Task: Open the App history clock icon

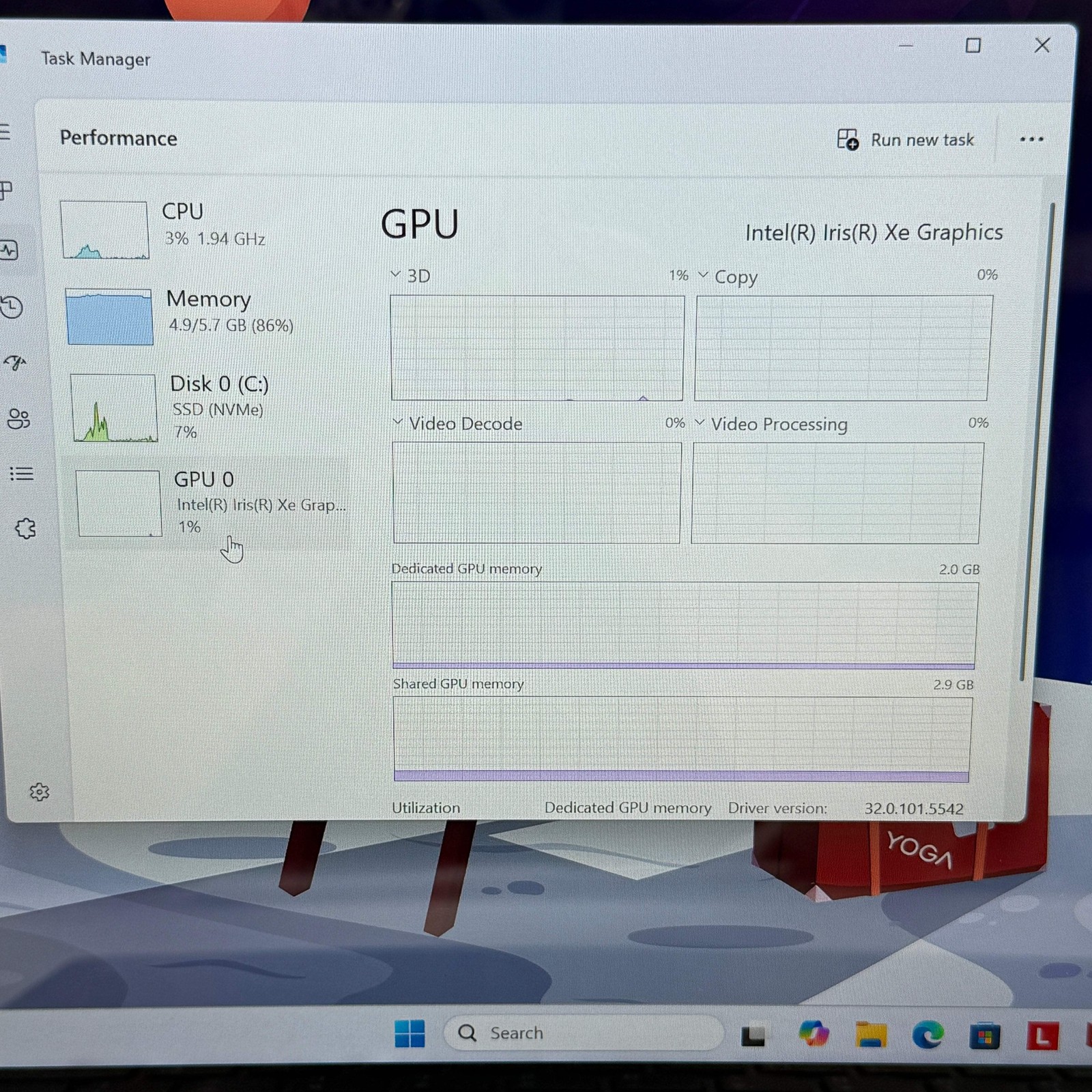Action: pyautogui.click(x=12, y=307)
